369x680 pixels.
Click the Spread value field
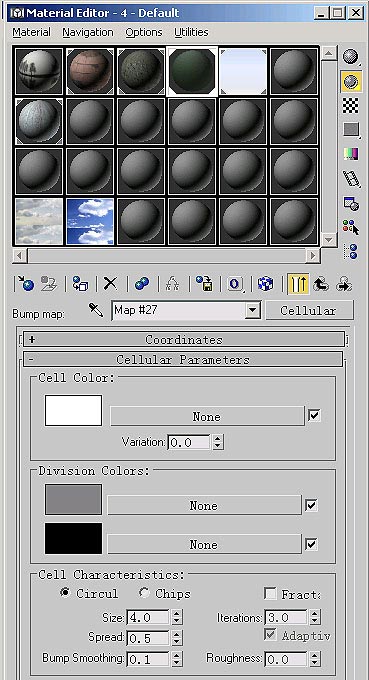pyautogui.click(x=148, y=638)
